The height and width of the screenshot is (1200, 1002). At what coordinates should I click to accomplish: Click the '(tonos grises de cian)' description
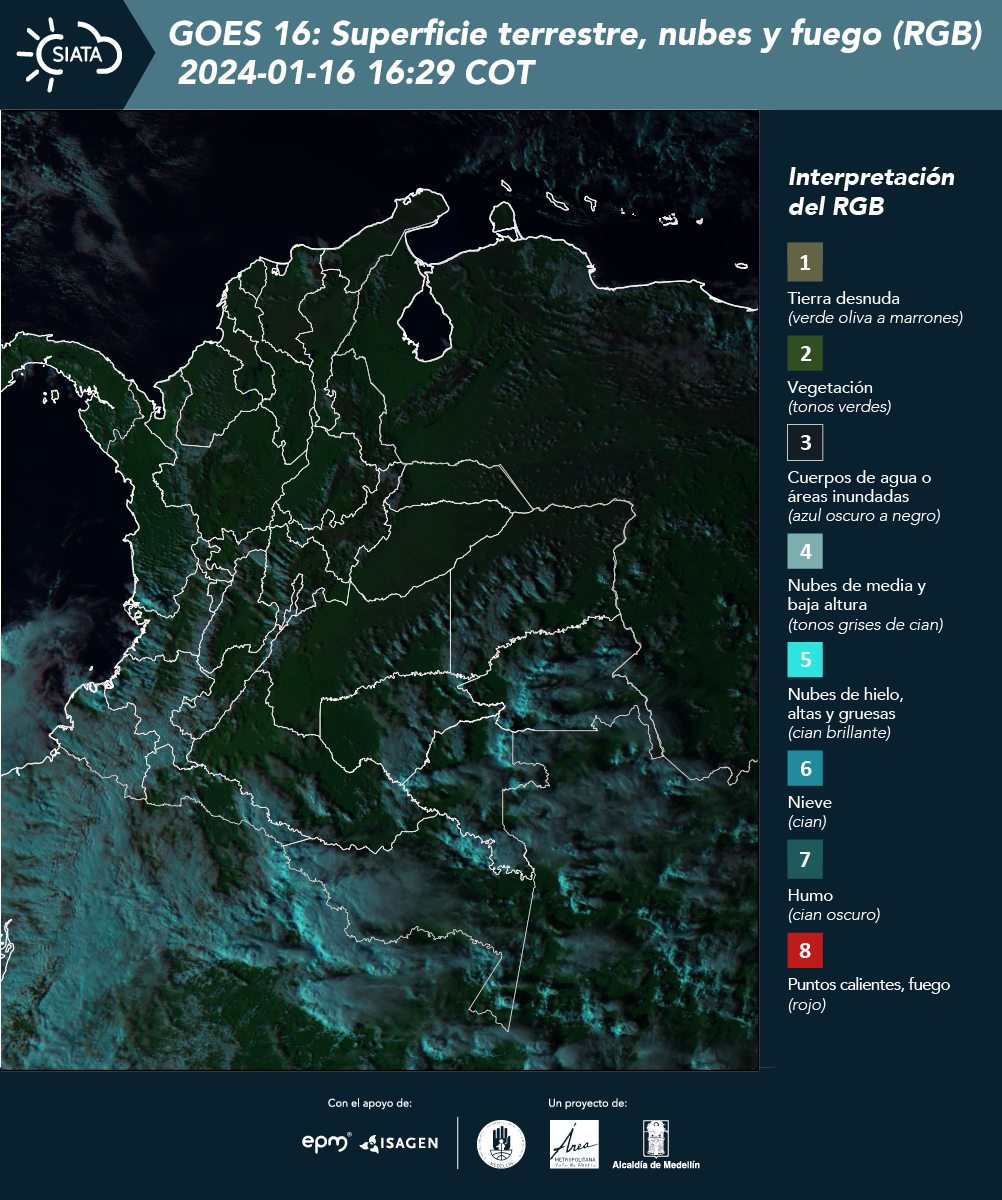(865, 625)
